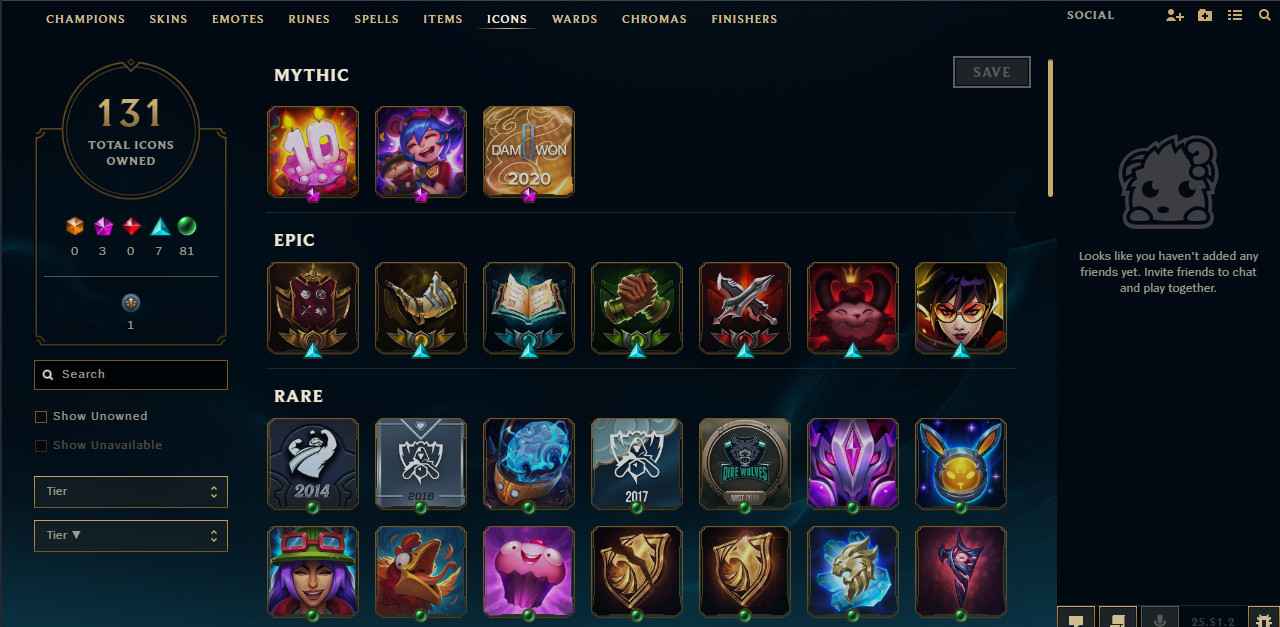The image size is (1280, 627).
Task: Toggle the microphone mute button
Action: click(x=1160, y=619)
